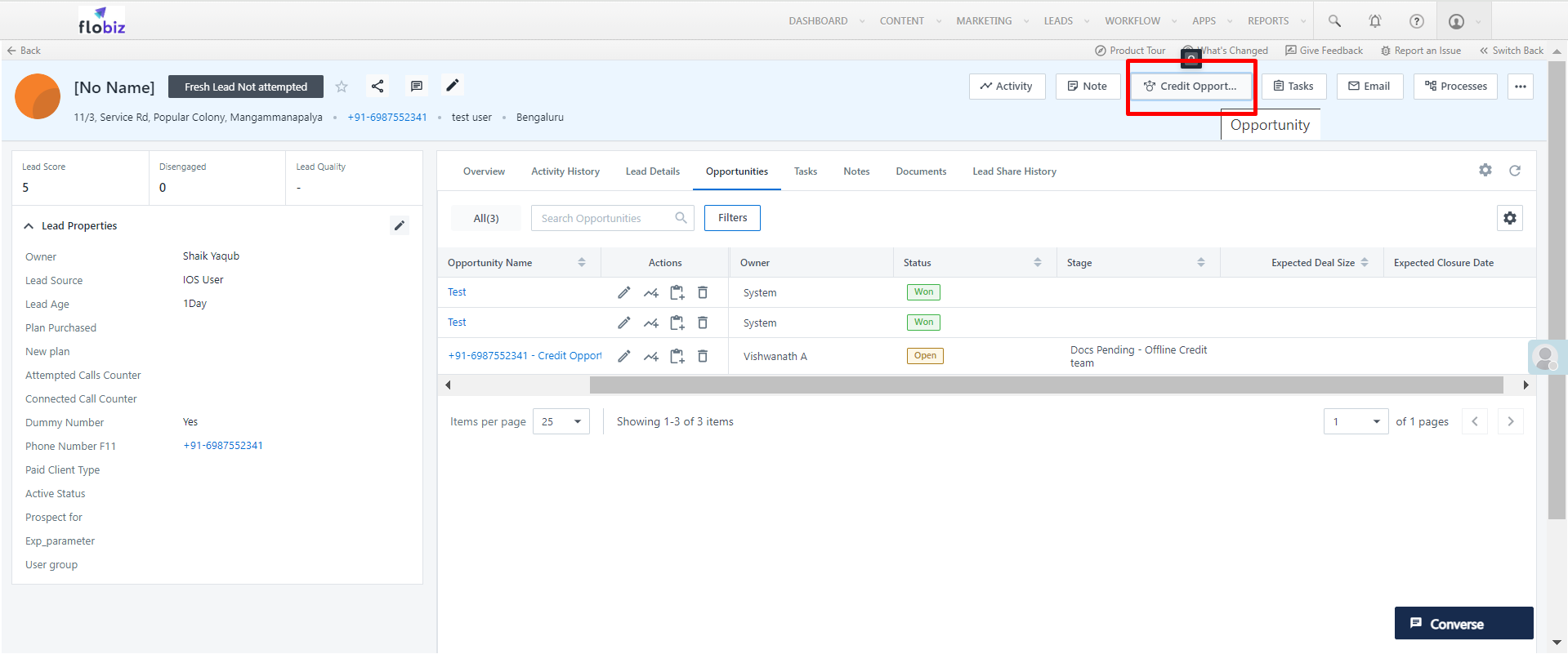Edit lead header with pencil icon

click(x=453, y=85)
